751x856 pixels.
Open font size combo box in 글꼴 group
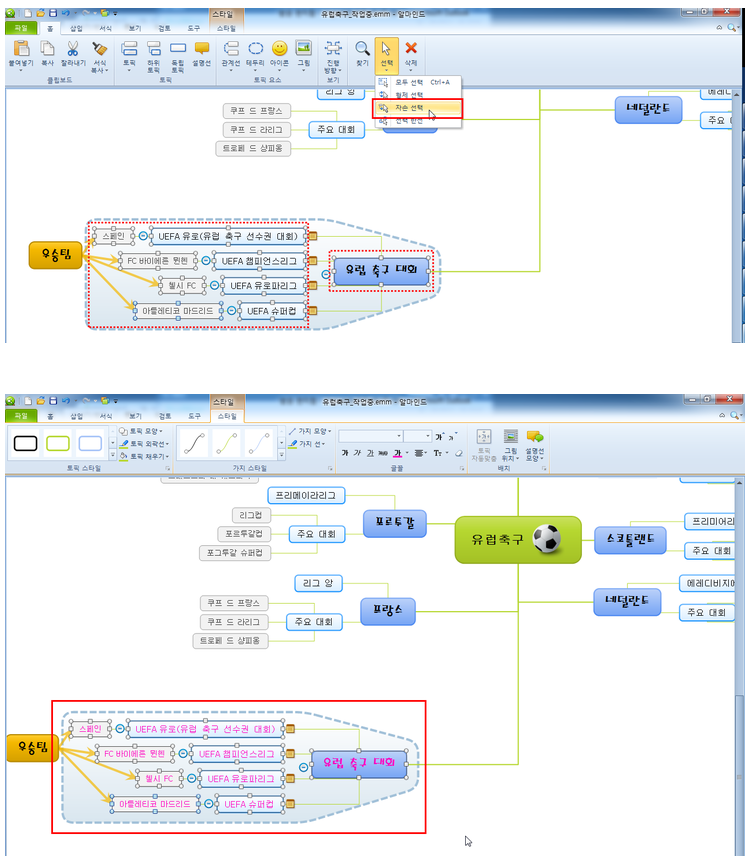[418, 436]
